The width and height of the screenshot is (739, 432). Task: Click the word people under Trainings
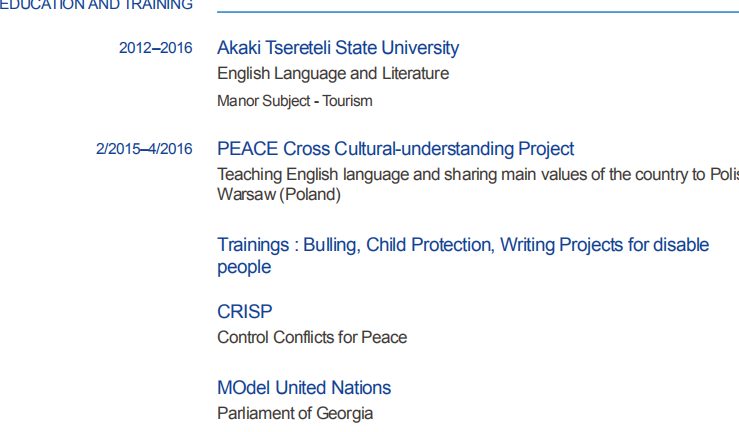(x=243, y=267)
